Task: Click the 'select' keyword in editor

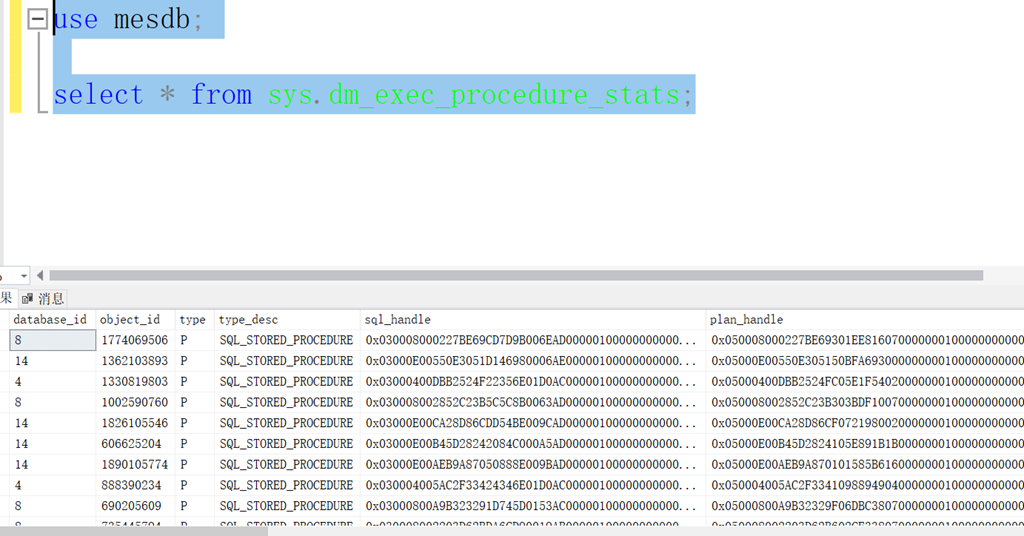Action: point(99,95)
